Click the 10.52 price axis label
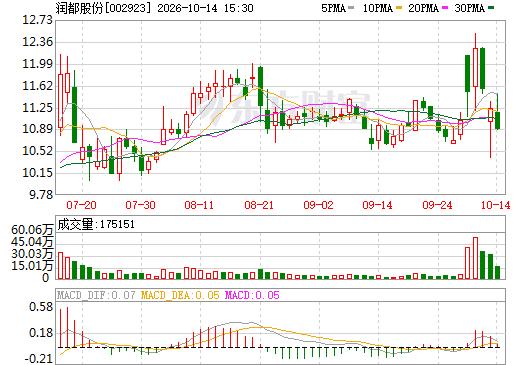The height and width of the screenshot is (365, 520). tap(37, 151)
